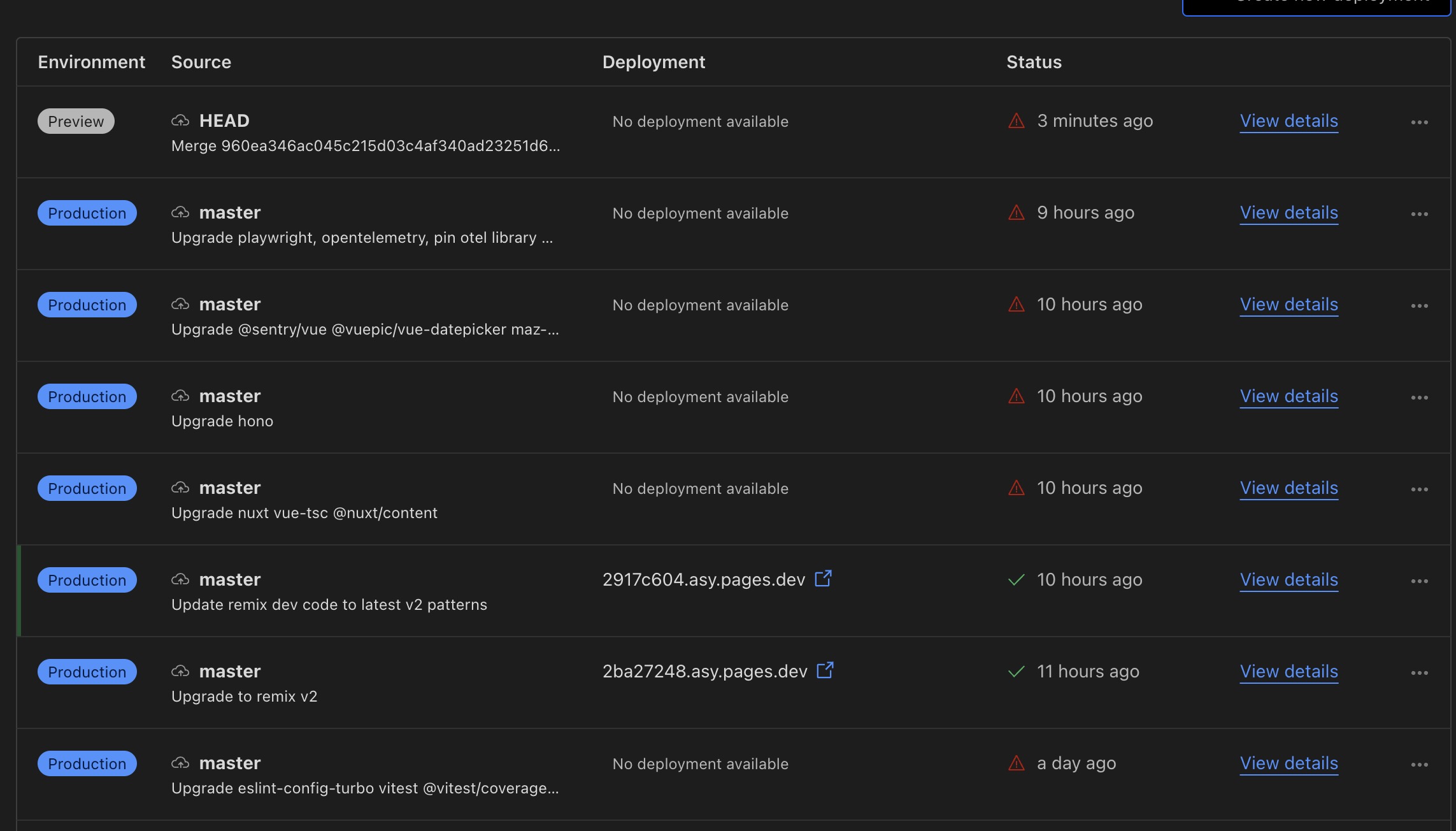View details of 3 minutes ago preview
This screenshot has width=1456, height=831.
[x=1288, y=121]
